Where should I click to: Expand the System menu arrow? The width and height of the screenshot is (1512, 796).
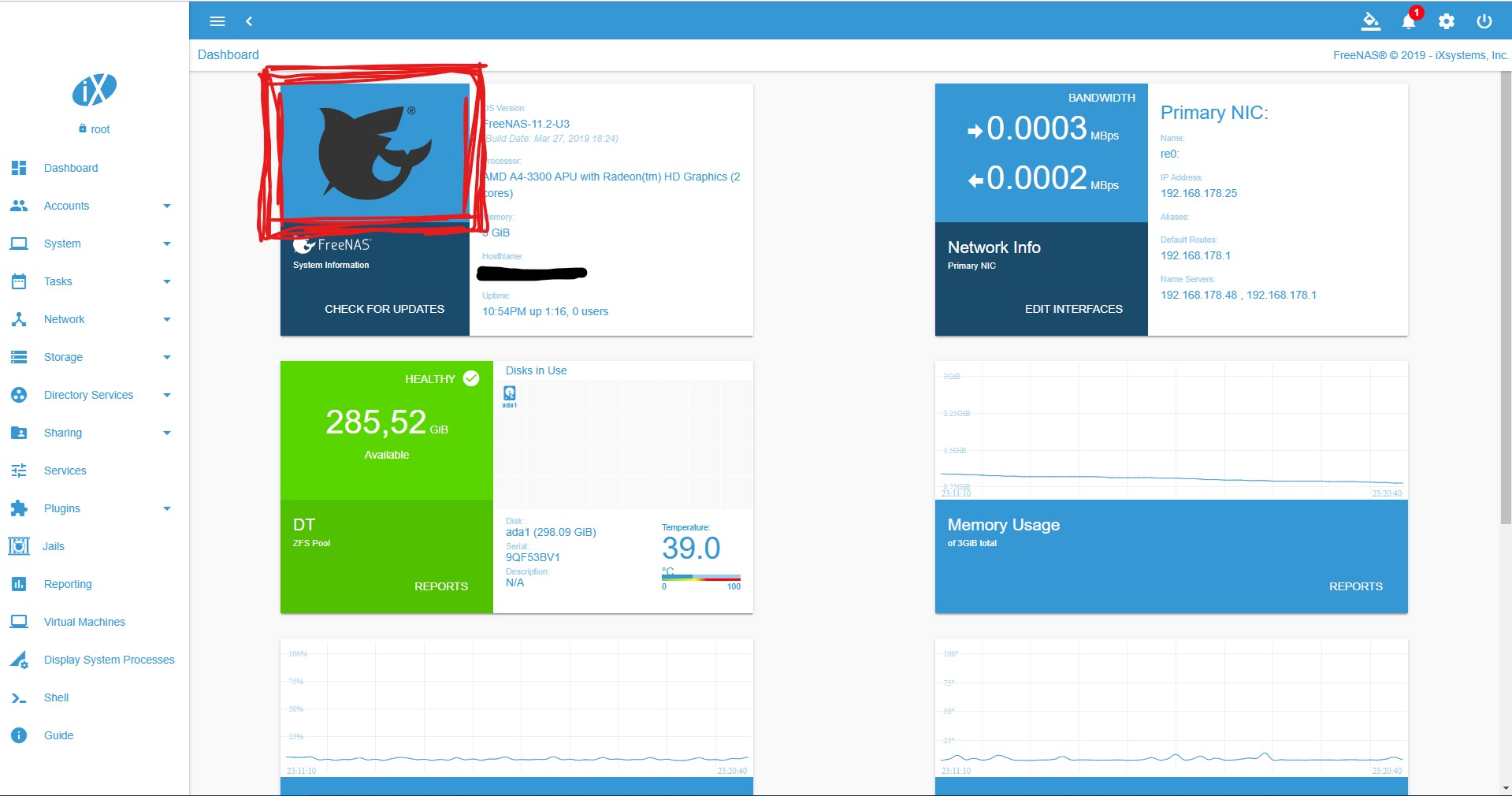click(x=167, y=244)
